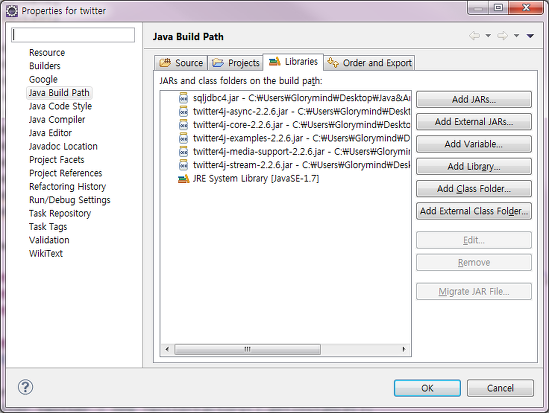
Task: Select Run/Debug Settings page
Action: tap(70, 200)
